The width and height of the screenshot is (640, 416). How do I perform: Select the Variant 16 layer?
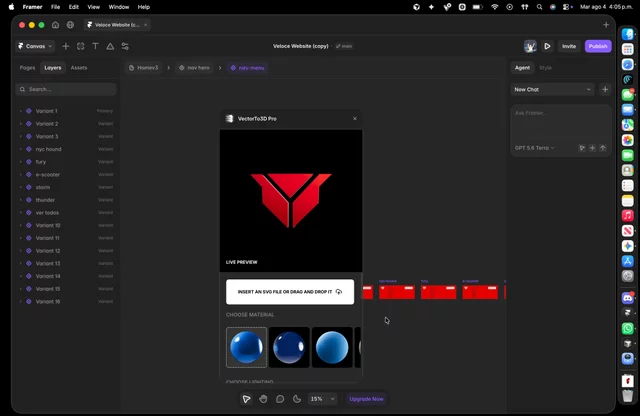[66, 301]
